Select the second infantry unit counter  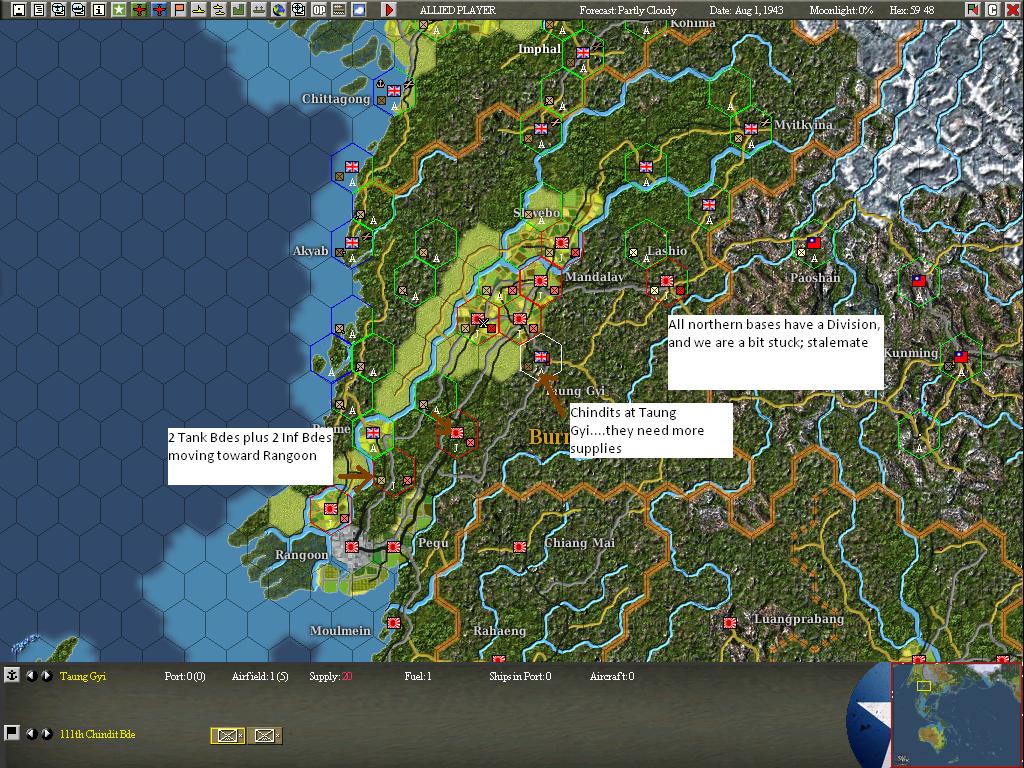pos(264,735)
